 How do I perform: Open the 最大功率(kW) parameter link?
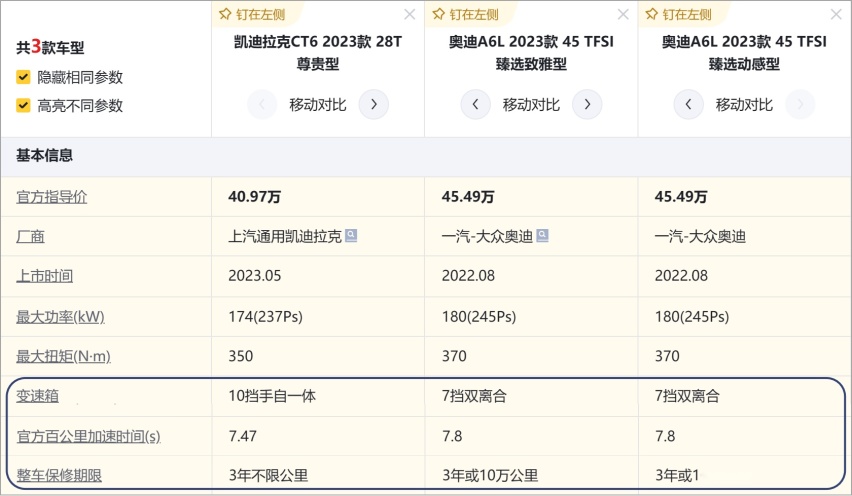click(x=60, y=316)
